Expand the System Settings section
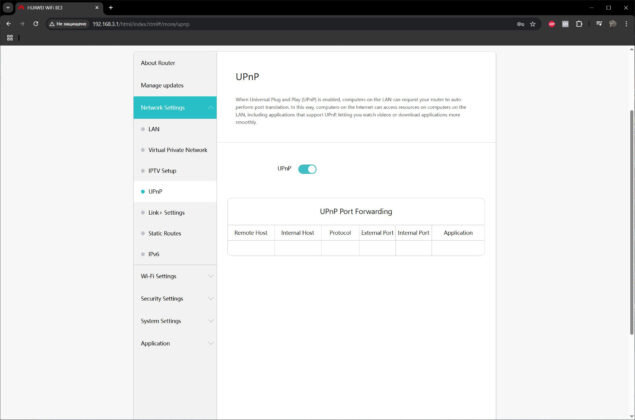This screenshot has width=635, height=420. coord(175,321)
